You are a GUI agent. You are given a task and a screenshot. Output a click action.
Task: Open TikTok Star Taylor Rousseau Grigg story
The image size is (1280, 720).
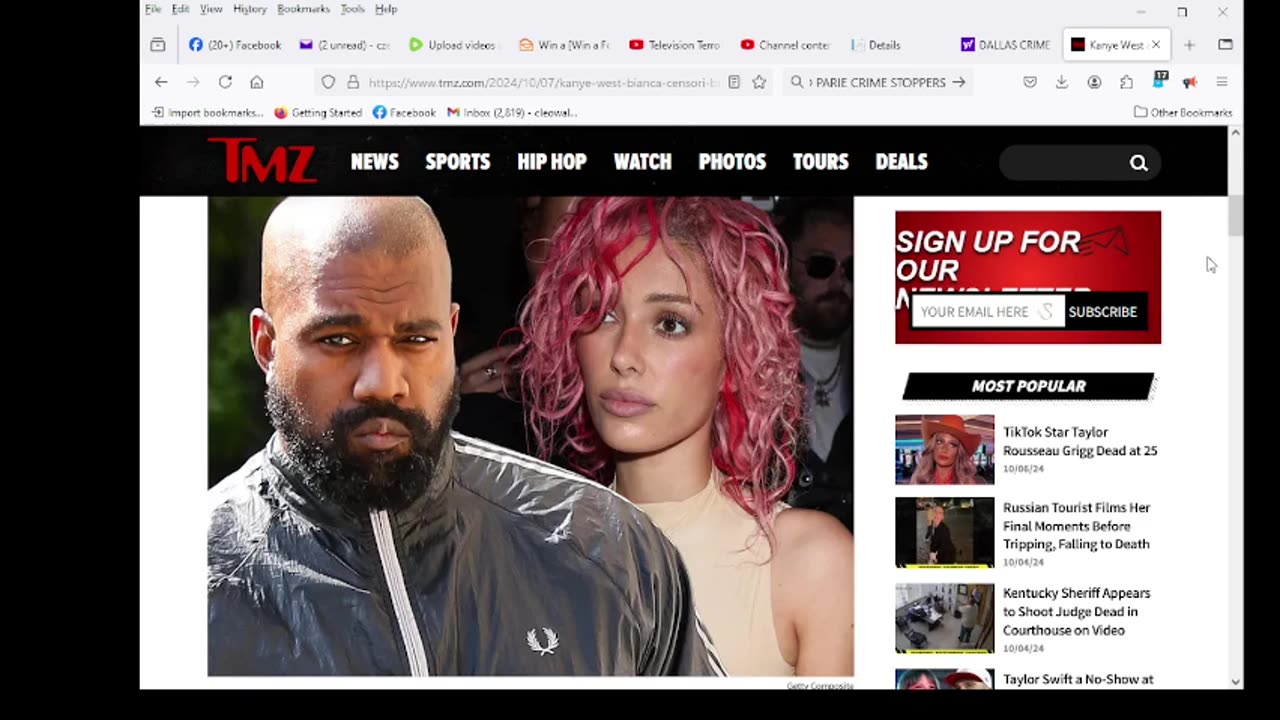pyautogui.click(x=1080, y=441)
